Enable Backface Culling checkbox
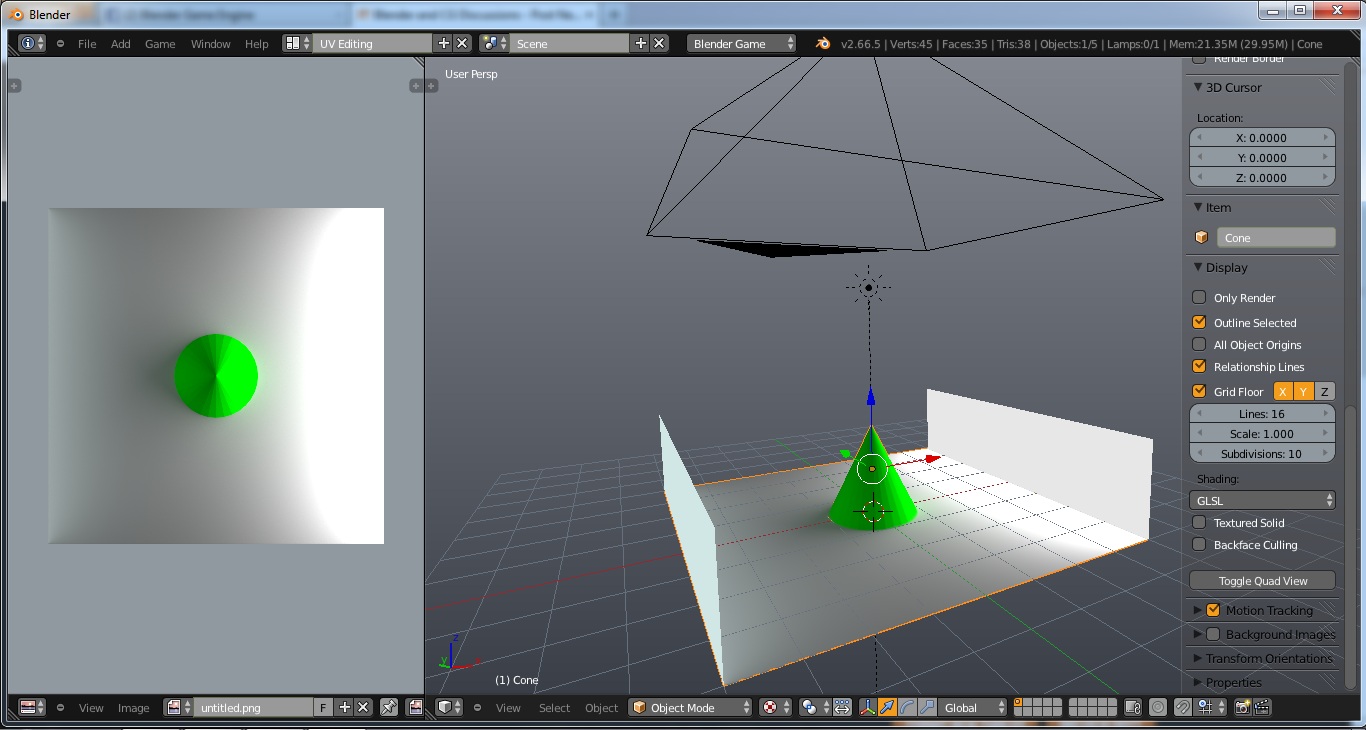1366x730 pixels. (x=1199, y=544)
